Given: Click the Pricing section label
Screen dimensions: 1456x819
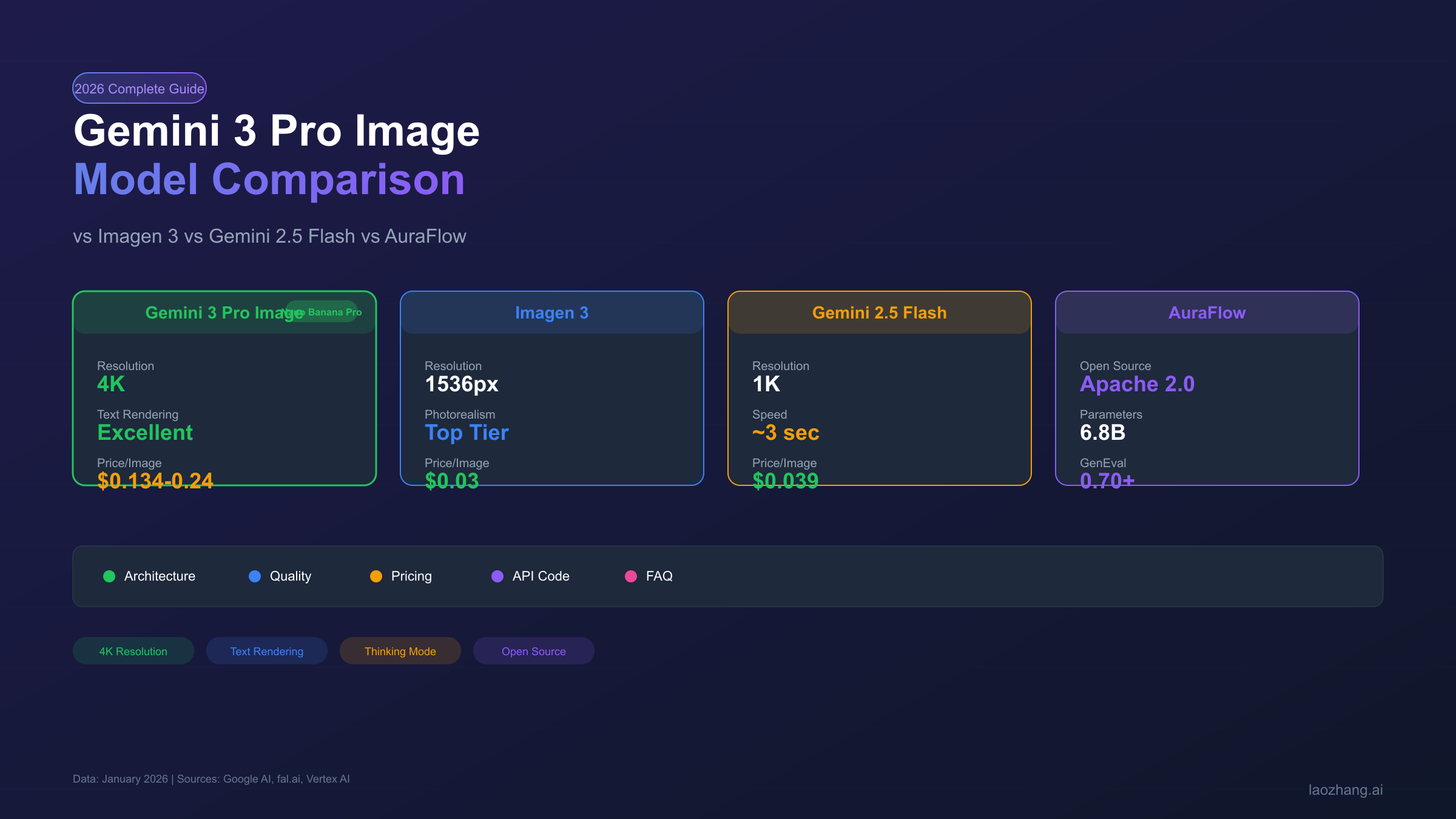Looking at the screenshot, I should (x=411, y=576).
